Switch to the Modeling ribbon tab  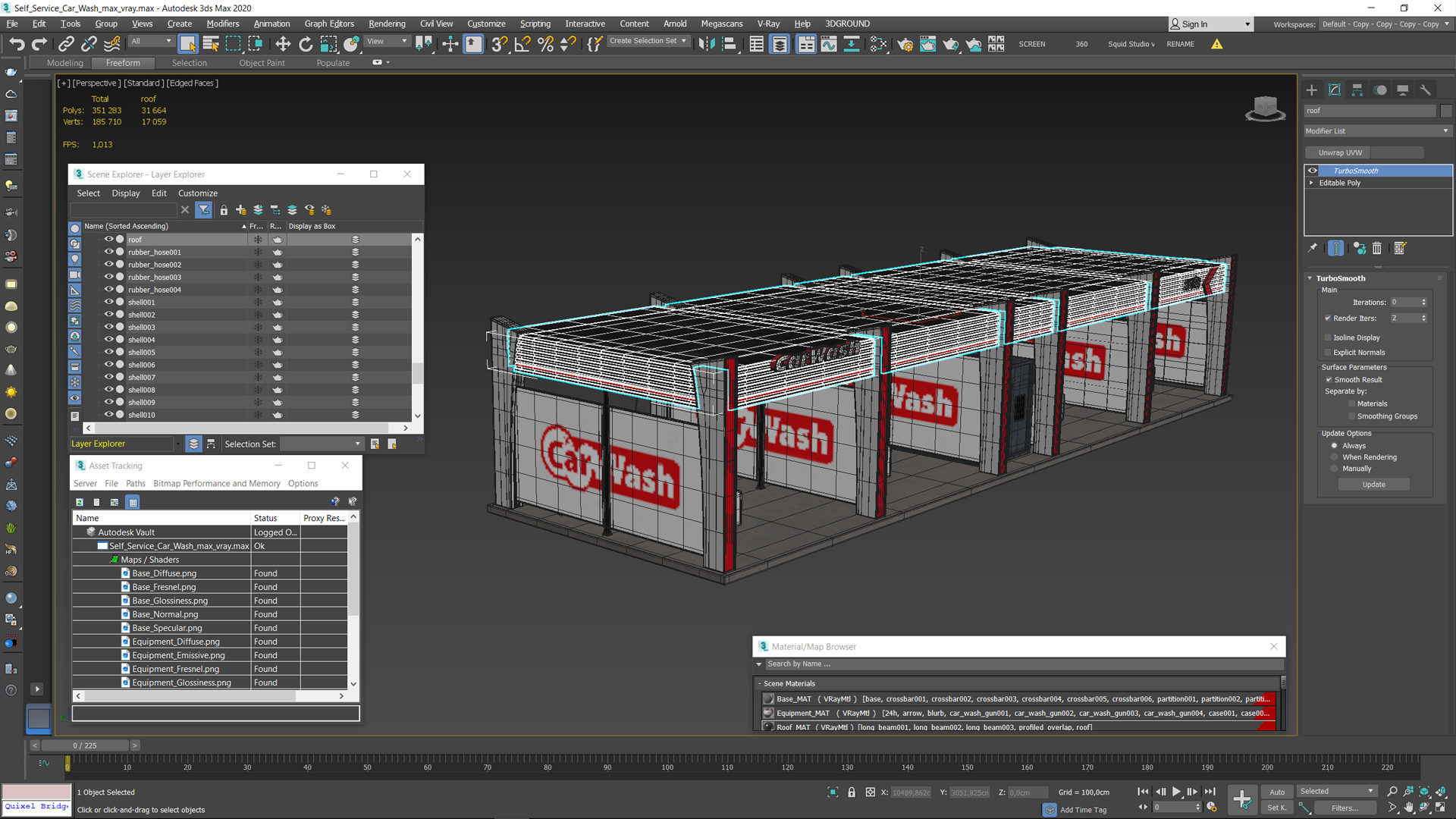[65, 63]
